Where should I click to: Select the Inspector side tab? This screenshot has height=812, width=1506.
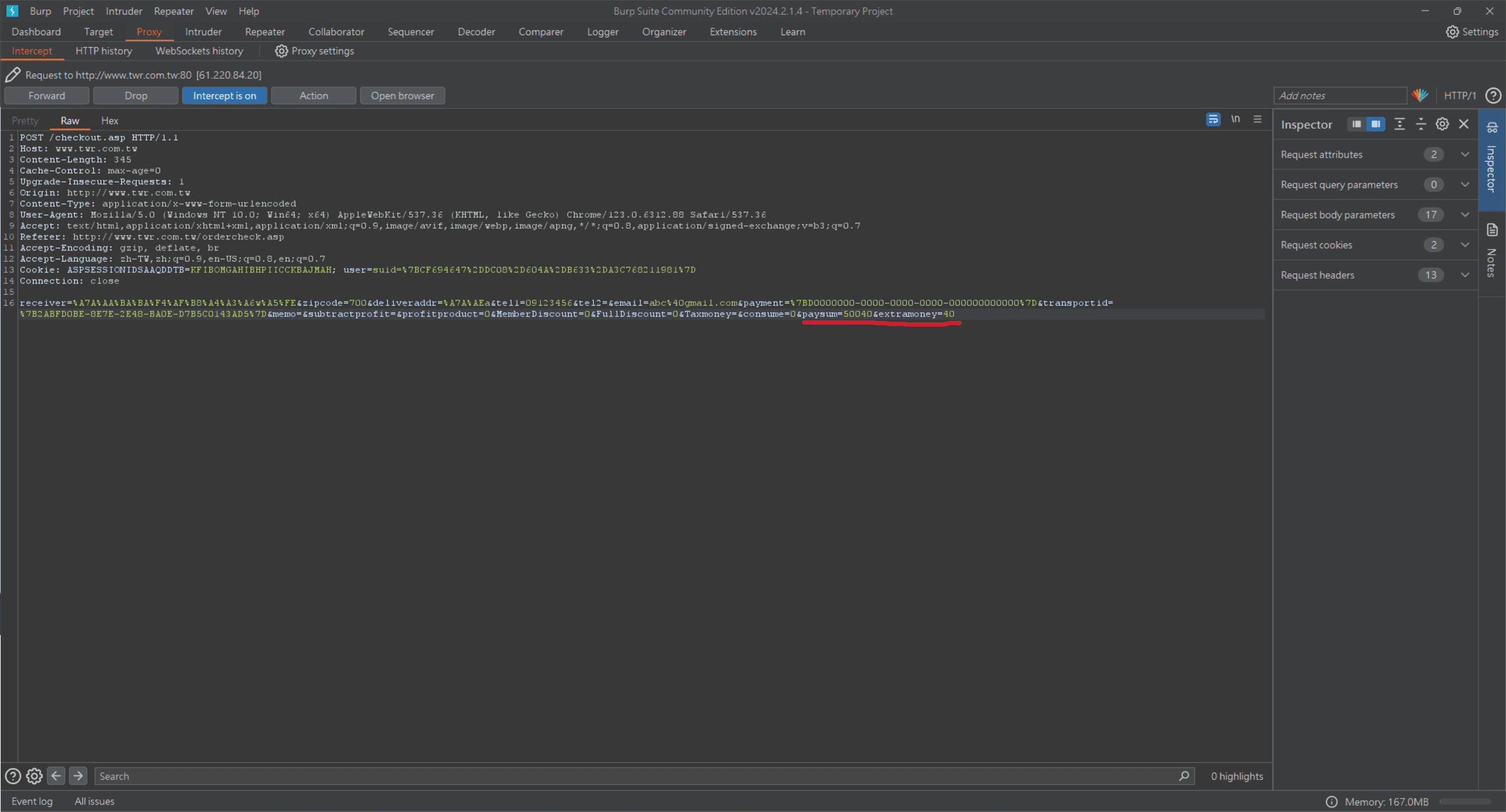pyautogui.click(x=1492, y=159)
